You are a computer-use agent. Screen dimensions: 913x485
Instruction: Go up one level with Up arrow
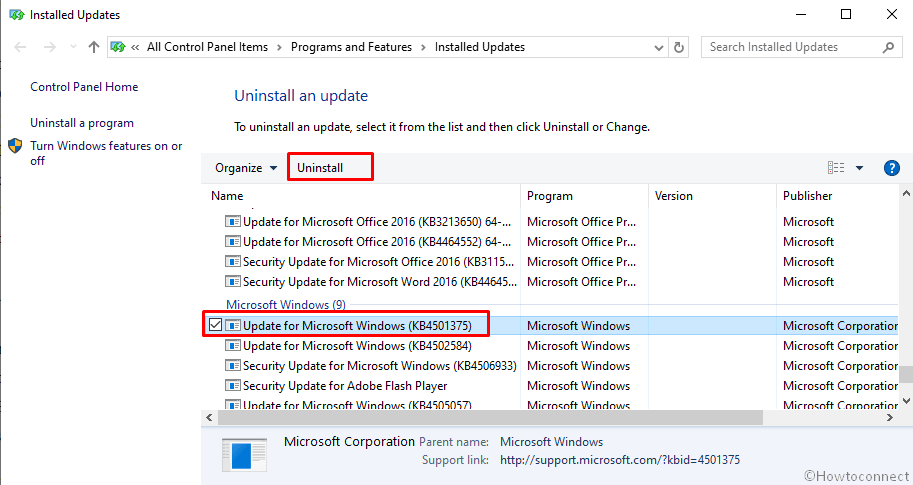point(94,47)
